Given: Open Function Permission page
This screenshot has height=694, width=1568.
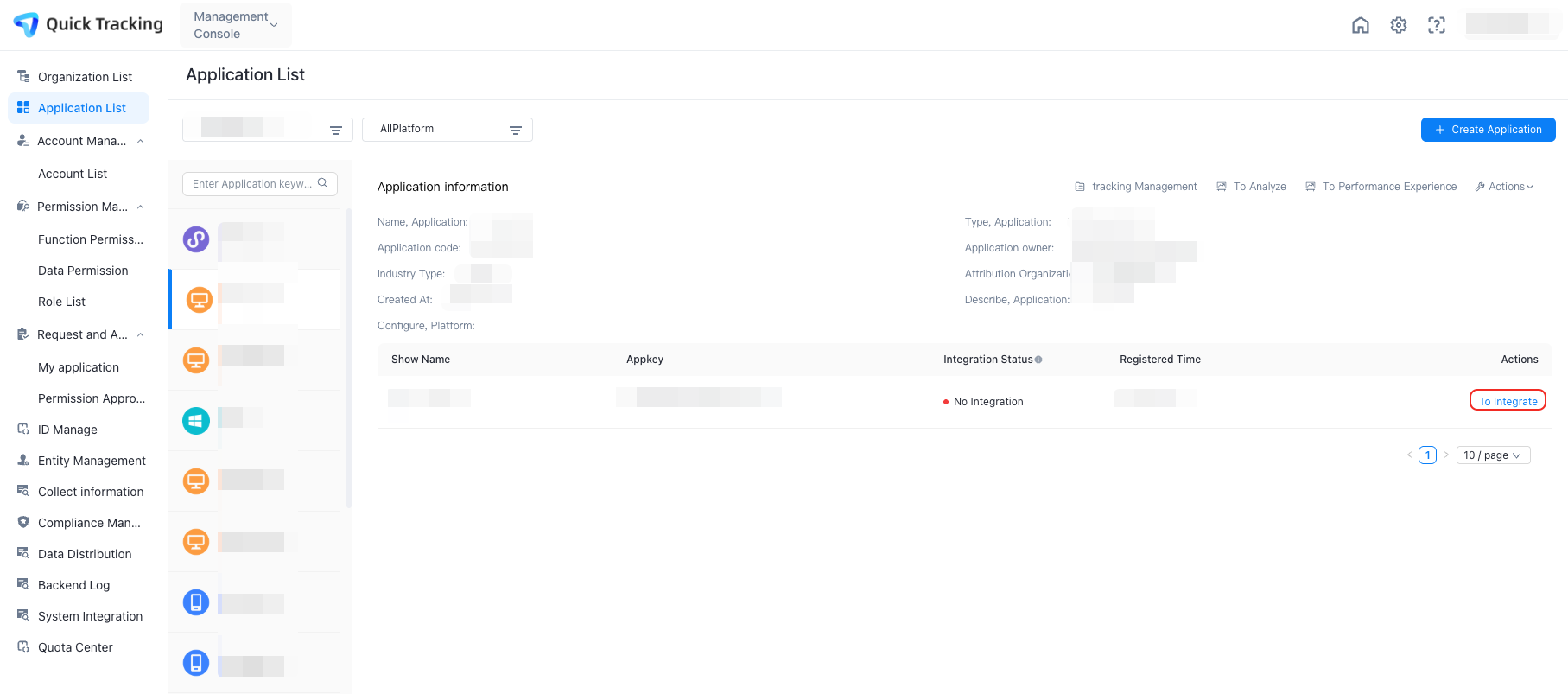Looking at the screenshot, I should [x=91, y=239].
